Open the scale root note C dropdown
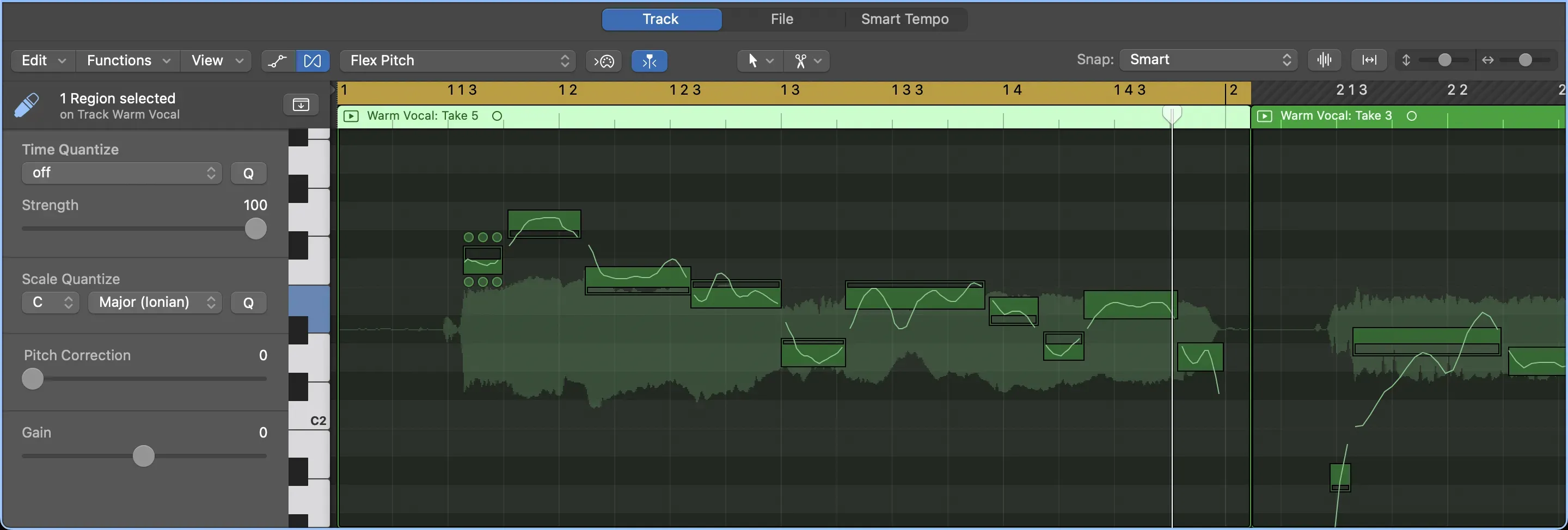This screenshot has width=1568, height=530. coord(51,303)
